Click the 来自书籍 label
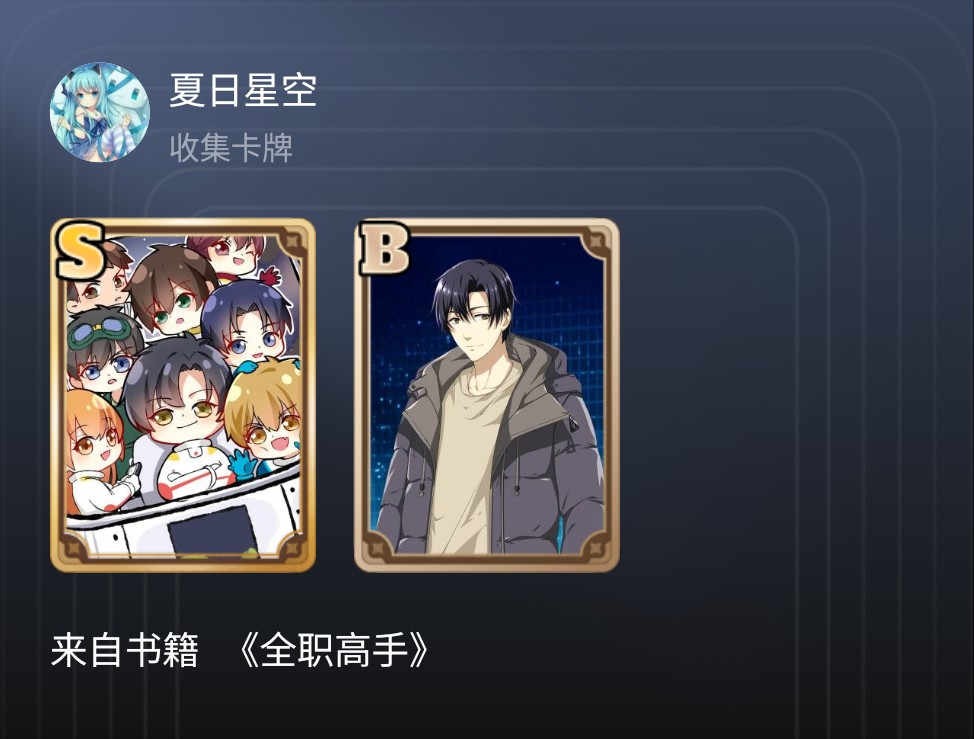 [x=125, y=651]
